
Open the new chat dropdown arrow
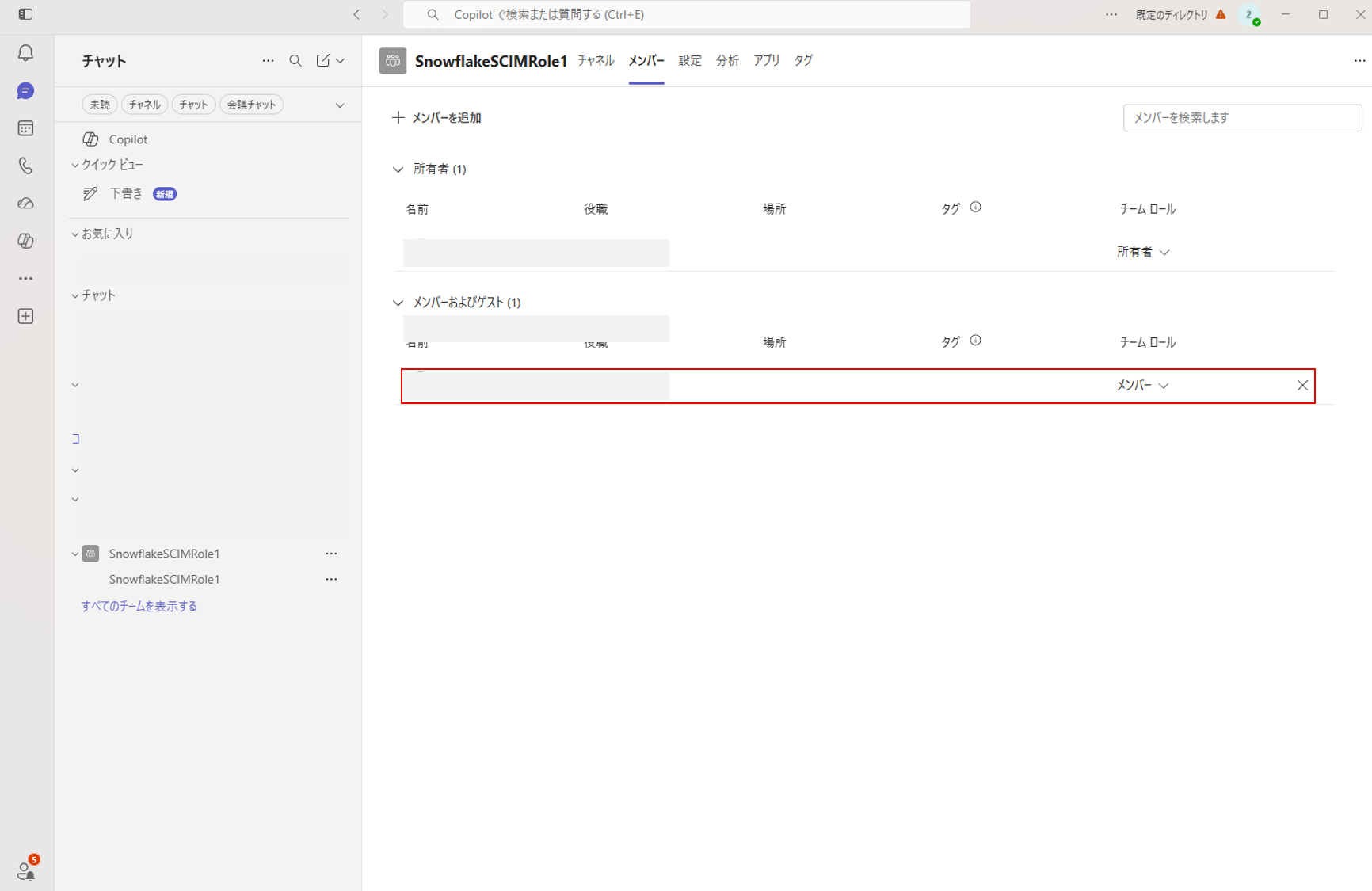tap(341, 60)
